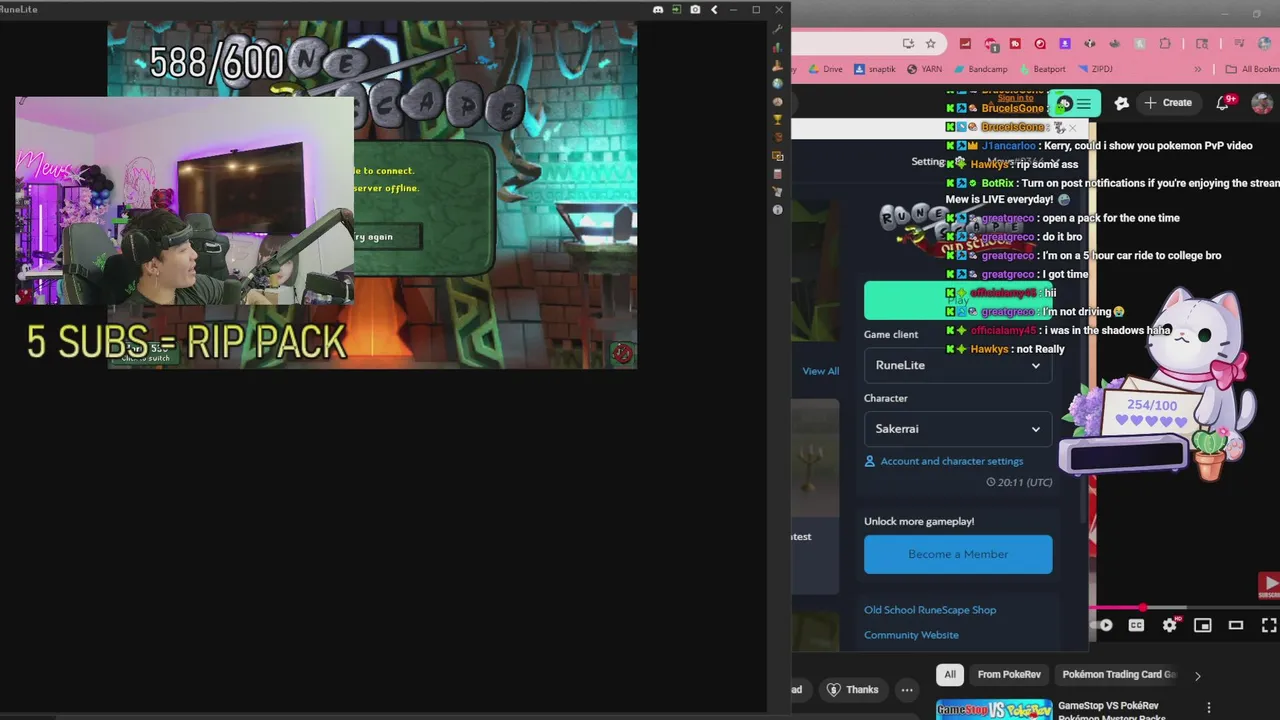Select the Pokémon Trading Card Game chip
This screenshot has width=1280, height=720.
(x=1119, y=675)
